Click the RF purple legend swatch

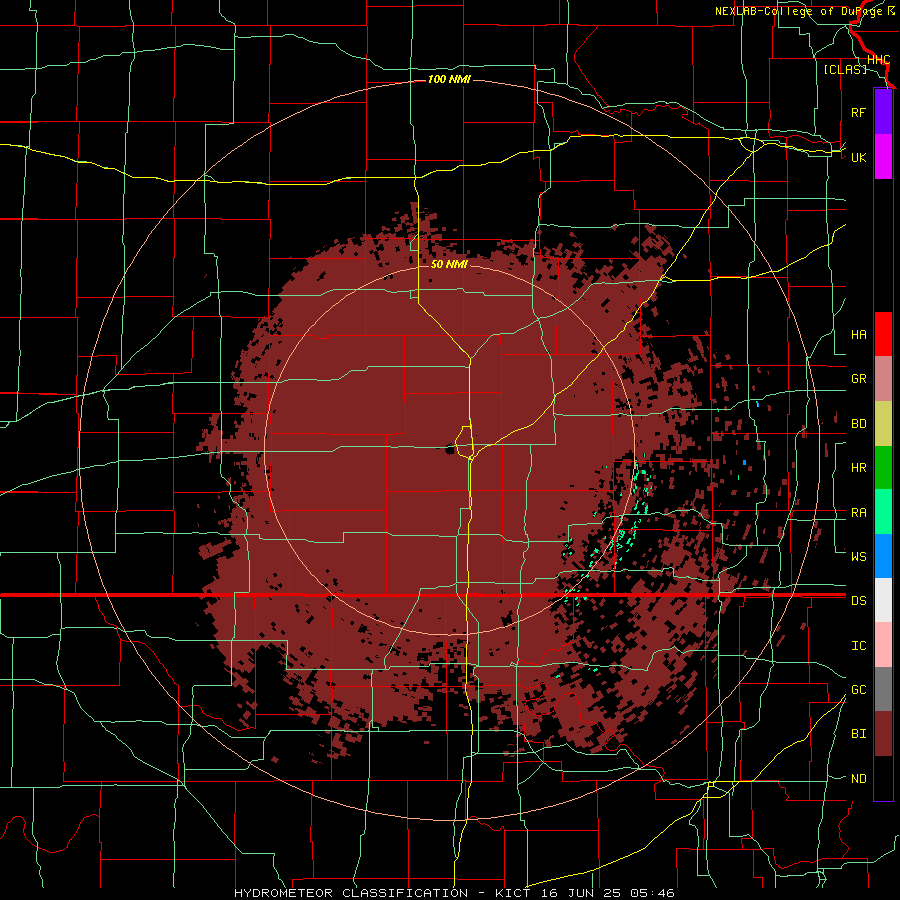[883, 112]
